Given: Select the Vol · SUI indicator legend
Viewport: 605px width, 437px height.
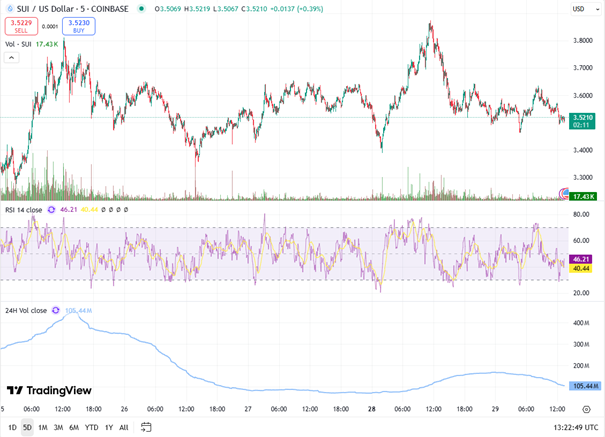Looking at the screenshot, I should click(x=19, y=45).
